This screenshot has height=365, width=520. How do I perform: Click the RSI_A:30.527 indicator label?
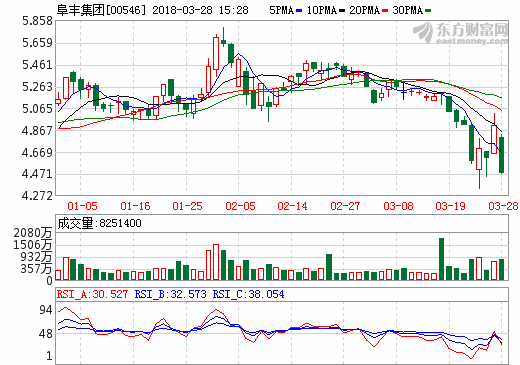pos(92,294)
